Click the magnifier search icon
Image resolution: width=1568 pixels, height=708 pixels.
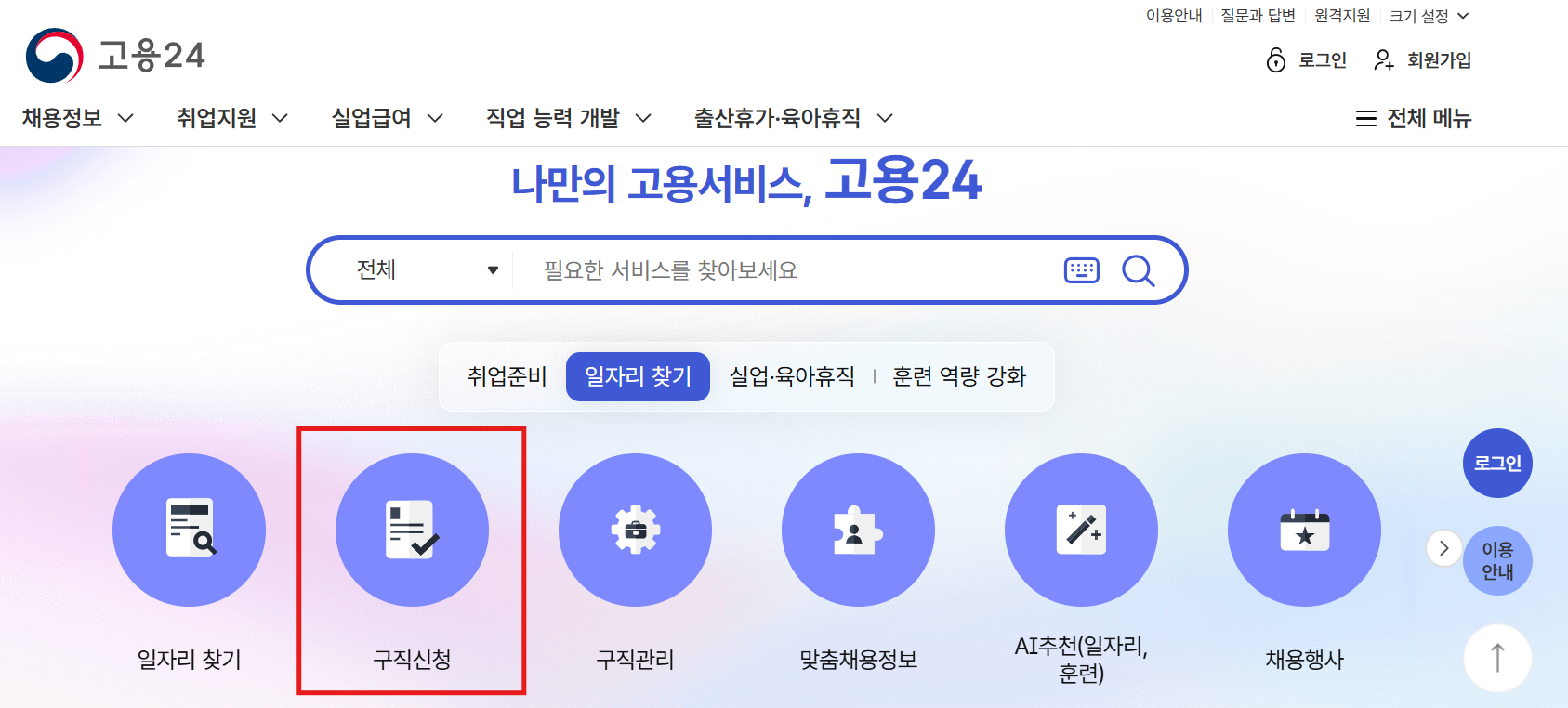pyautogui.click(x=1138, y=270)
